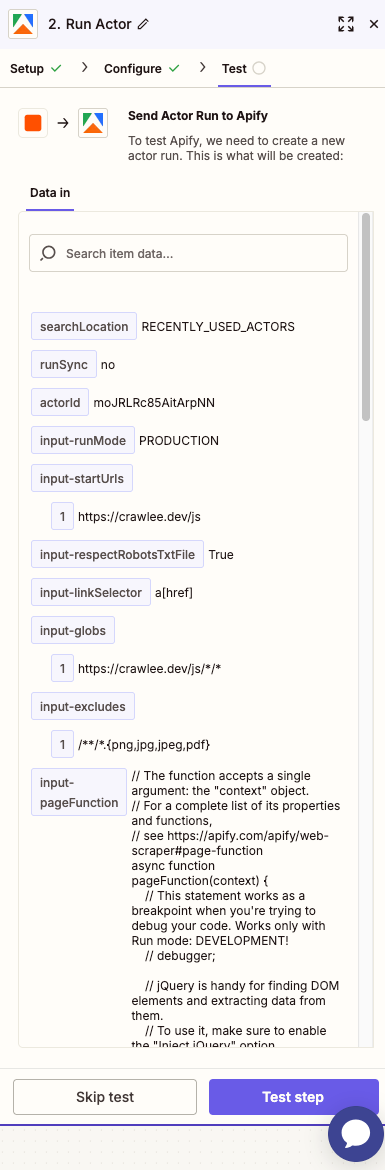This screenshot has height=1170, width=385.
Task: Select the input-globs label
Action: point(72,631)
